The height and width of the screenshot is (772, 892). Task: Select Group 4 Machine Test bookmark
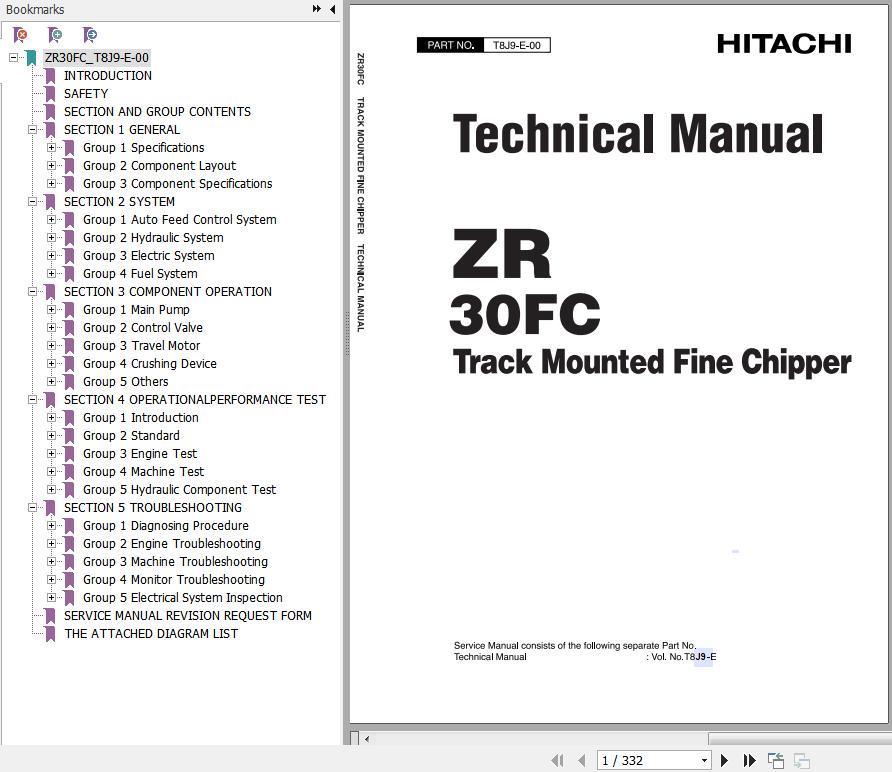(143, 472)
